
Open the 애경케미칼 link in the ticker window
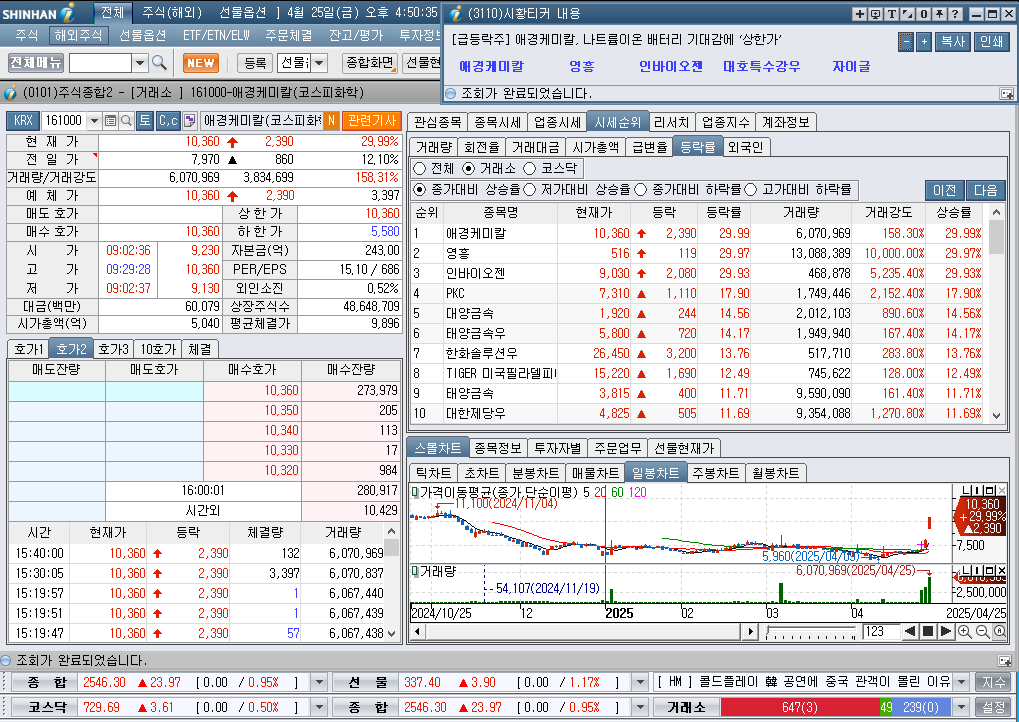coord(491,66)
